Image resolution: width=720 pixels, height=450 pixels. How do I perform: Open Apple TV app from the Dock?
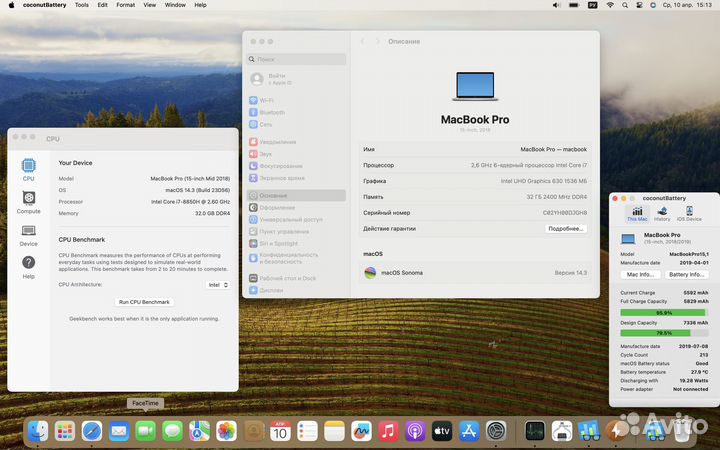(442, 431)
